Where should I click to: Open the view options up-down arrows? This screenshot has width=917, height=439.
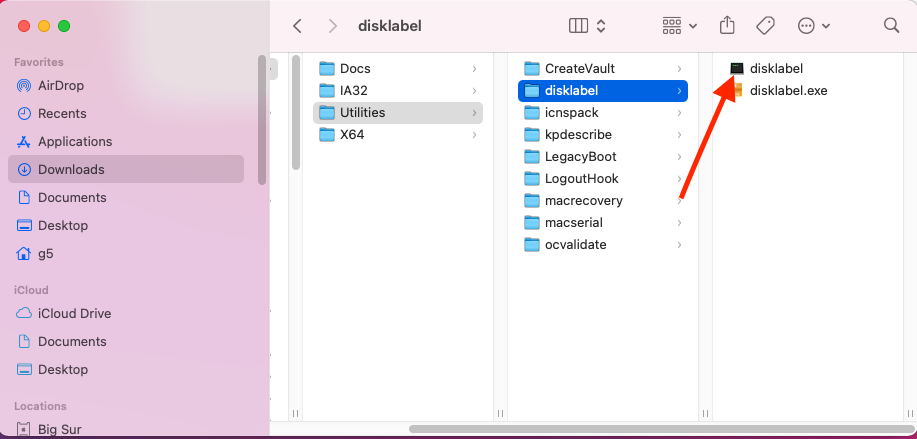click(601, 26)
